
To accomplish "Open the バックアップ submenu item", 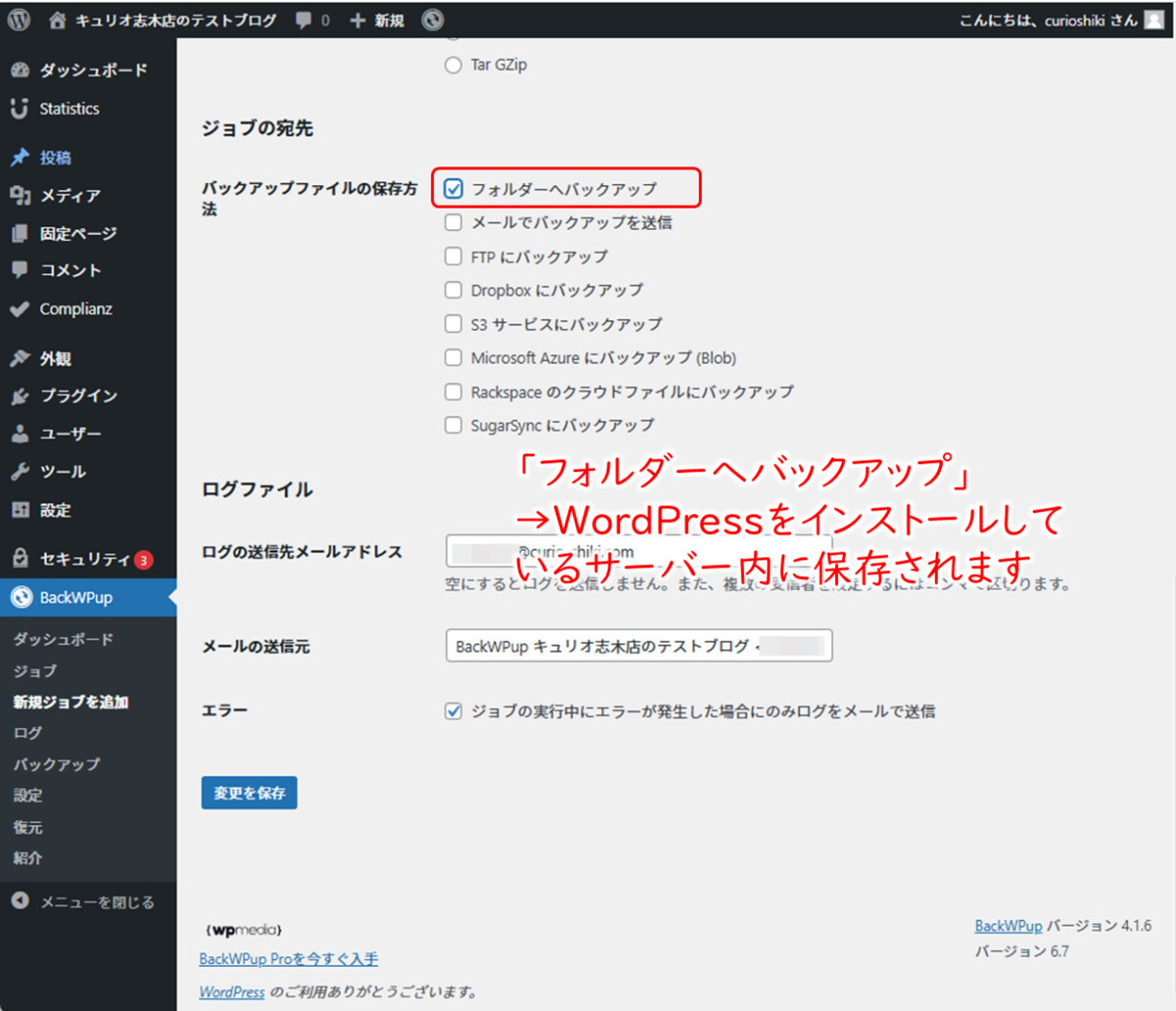I will point(57,764).
